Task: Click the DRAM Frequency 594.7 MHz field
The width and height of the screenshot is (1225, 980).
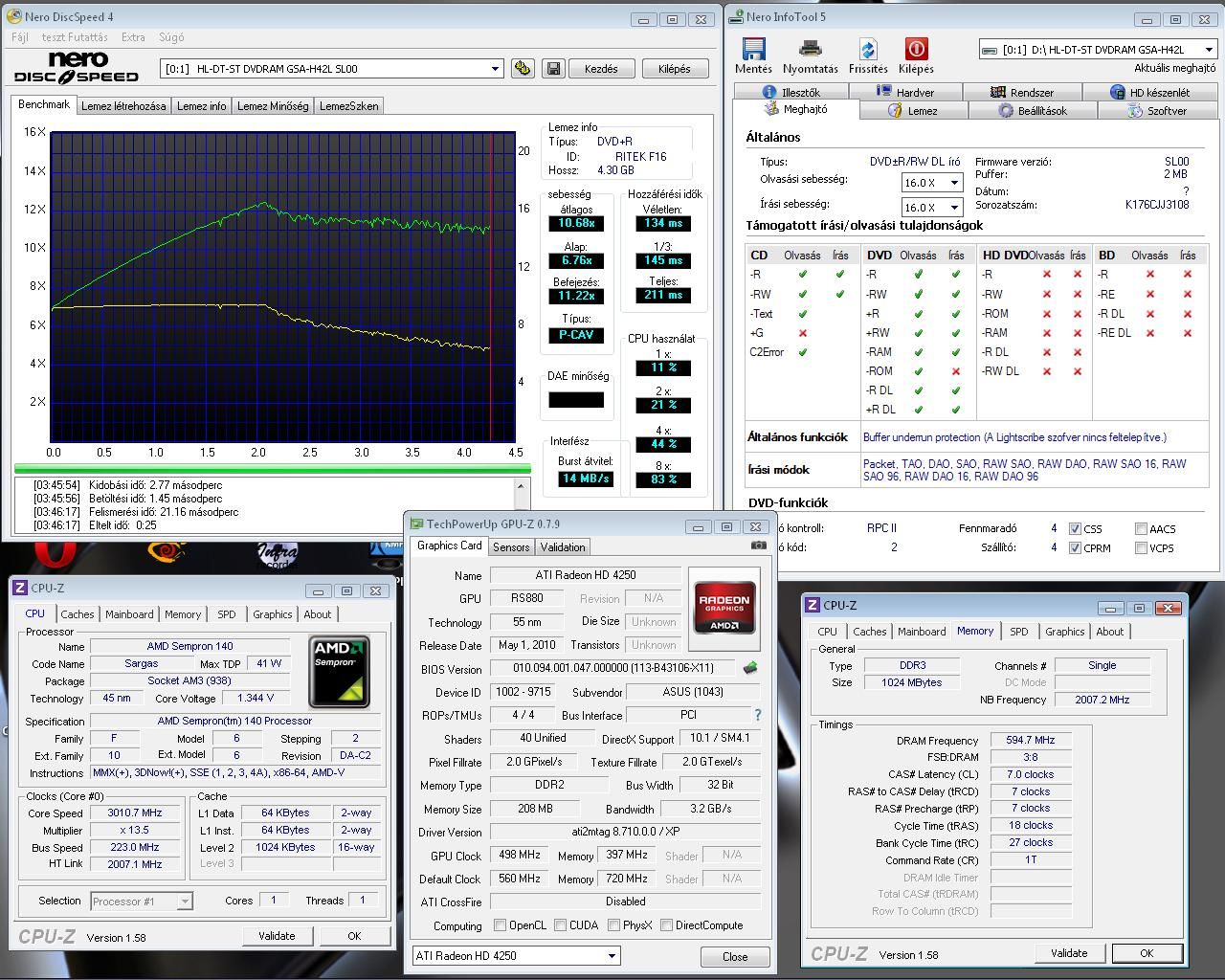Action: (x=1030, y=740)
